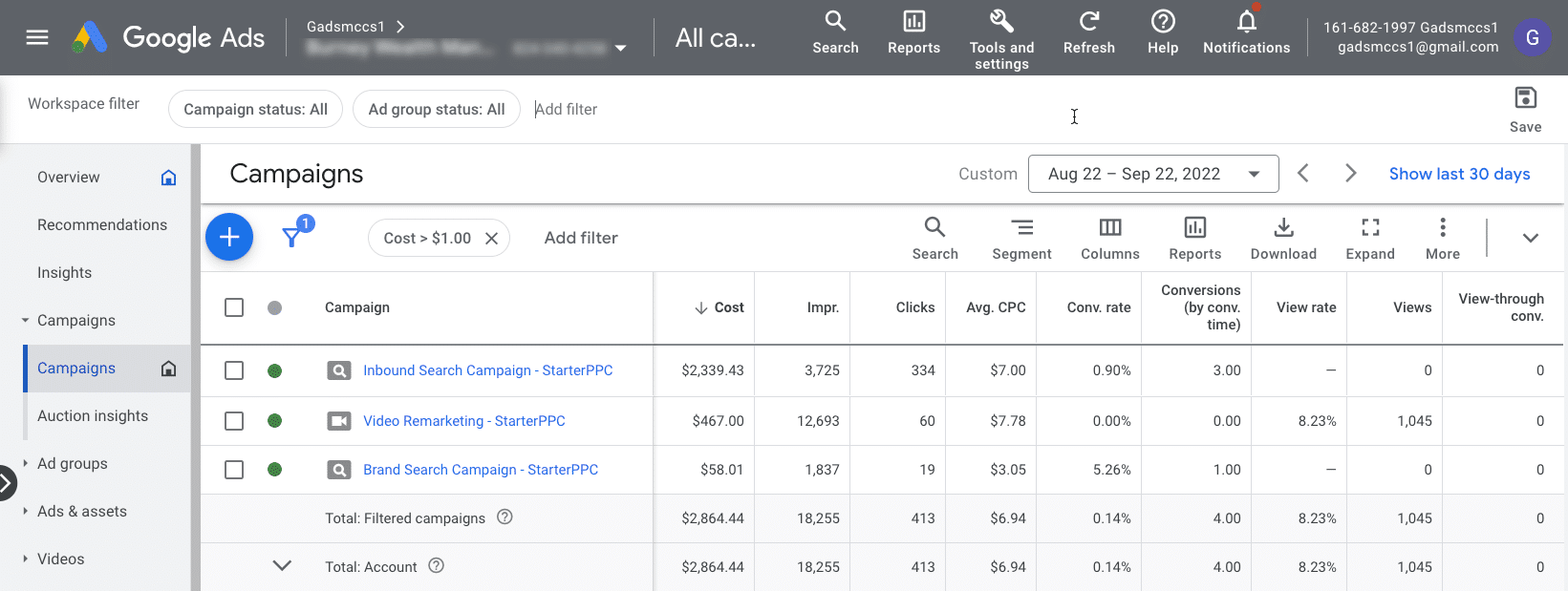Open Inbound Search Campaign - StarterPPC link
This screenshot has width=1568, height=591.
[x=488, y=370]
